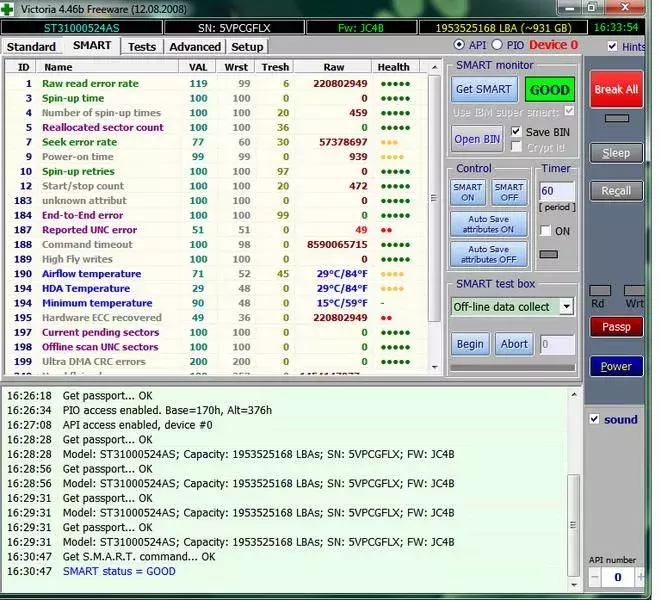
Task: Click the SMART table scroll down arrow
Action: tap(435, 367)
